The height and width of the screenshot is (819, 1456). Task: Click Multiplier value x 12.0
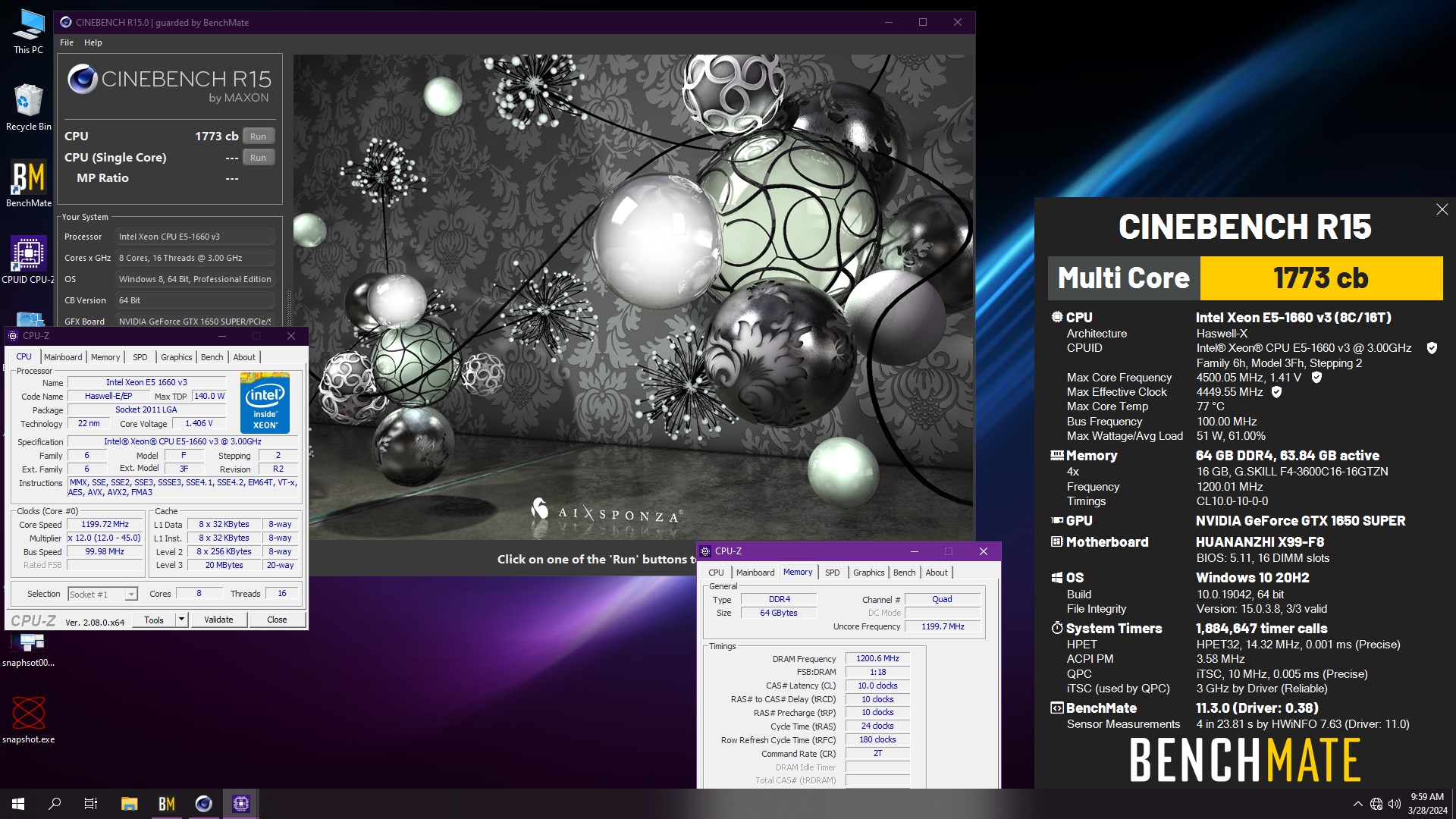pos(105,538)
